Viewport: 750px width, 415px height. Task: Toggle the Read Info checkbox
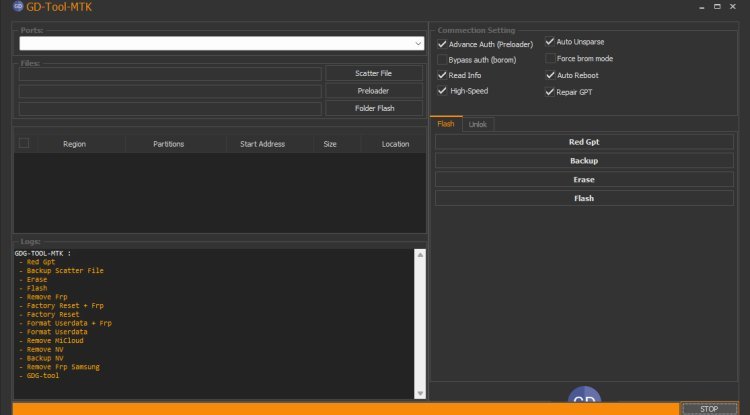[442, 75]
